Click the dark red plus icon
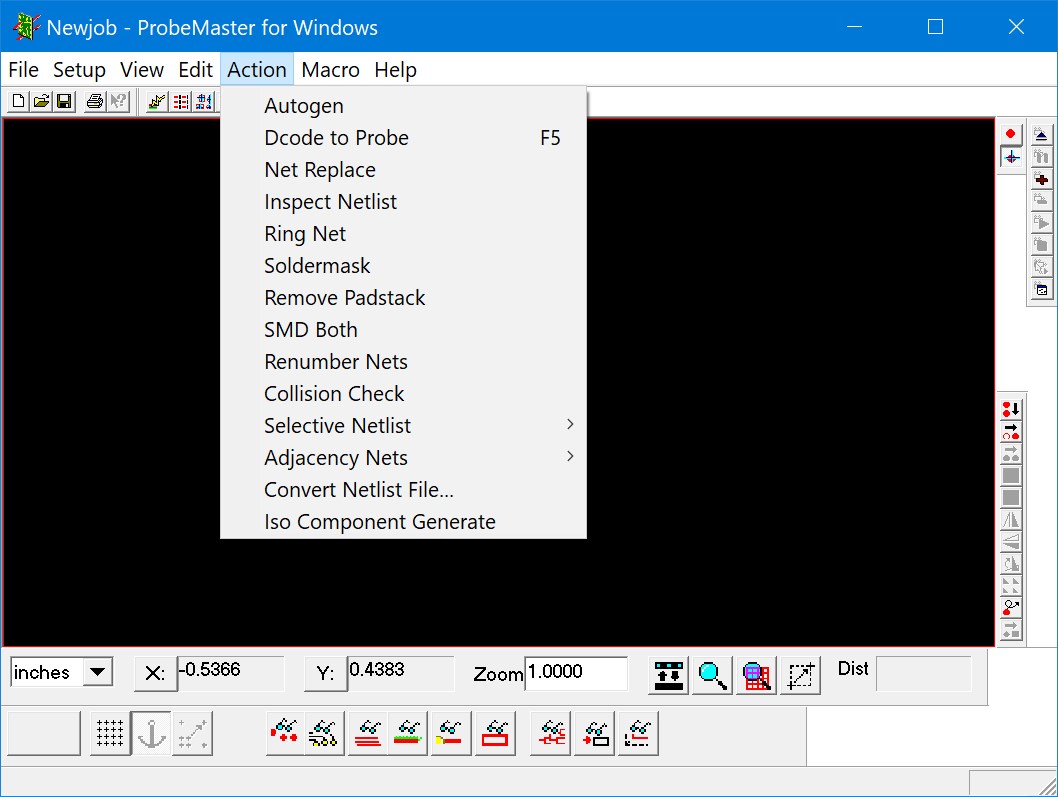Screen dimensions: 1058x797 tap(1041, 179)
